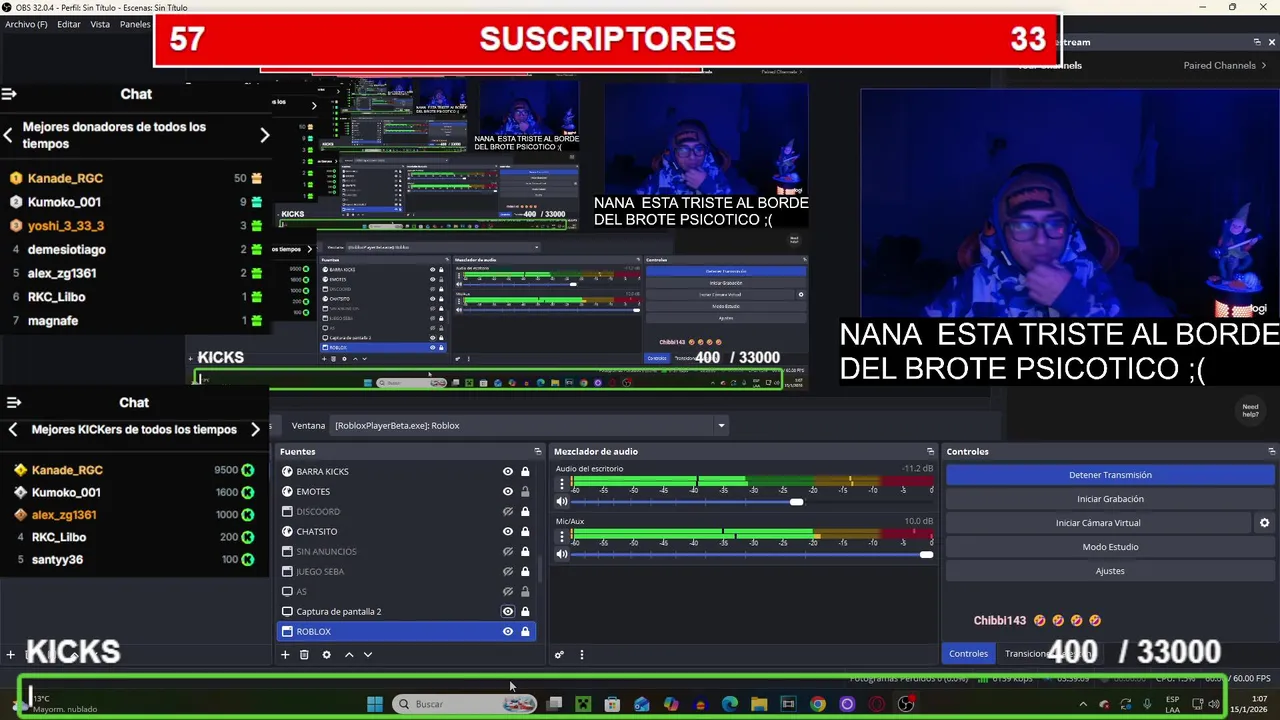Screen dimensions: 1280x720
Task: Open the Paneles menu
Action: click(x=135, y=24)
